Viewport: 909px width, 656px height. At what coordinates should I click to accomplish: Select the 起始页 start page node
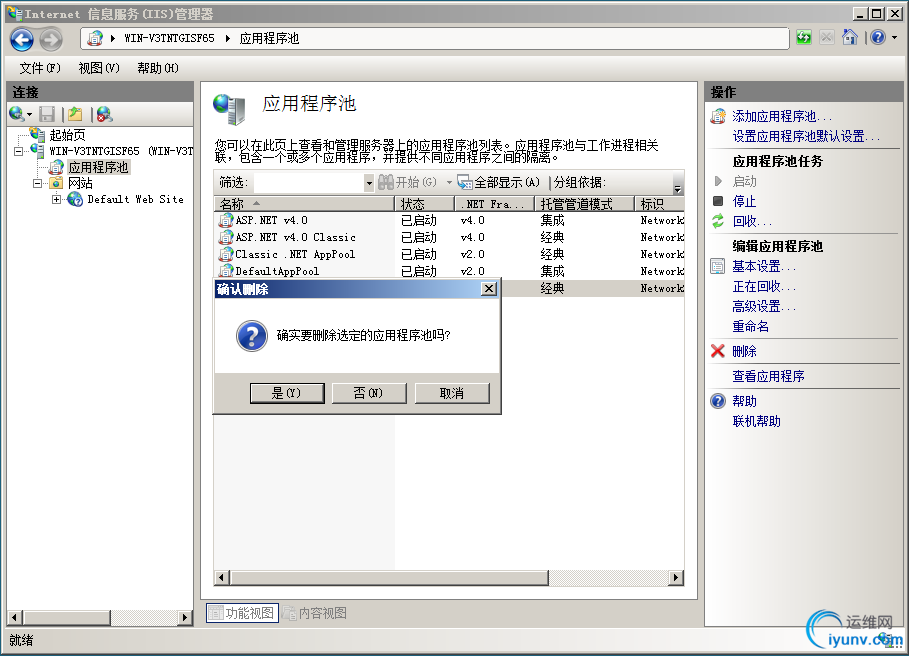(67, 135)
